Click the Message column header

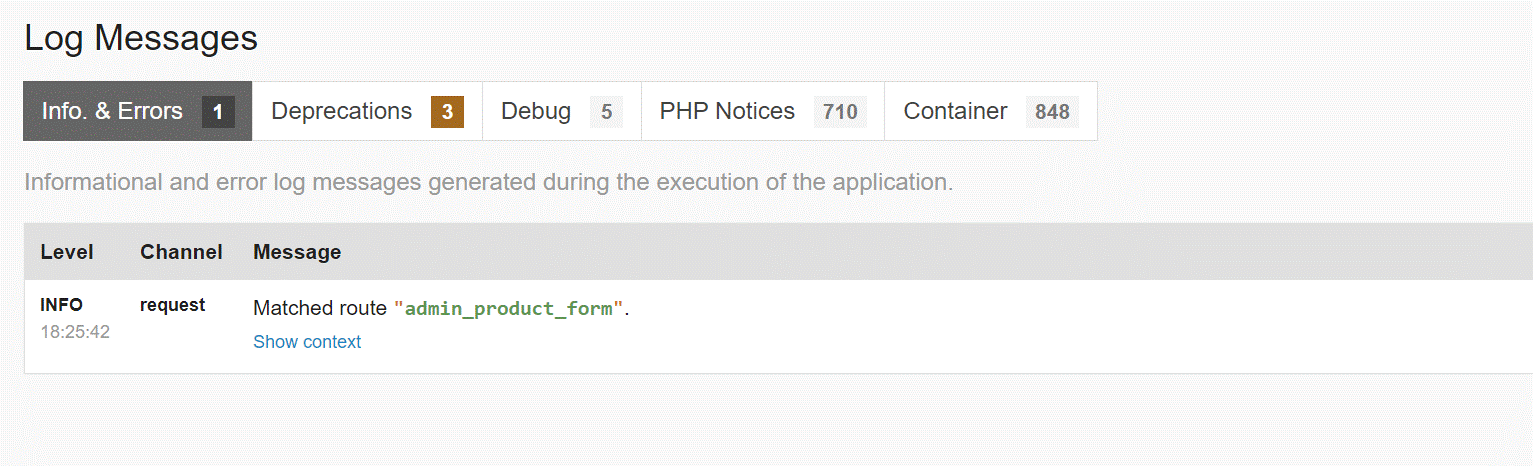point(297,252)
